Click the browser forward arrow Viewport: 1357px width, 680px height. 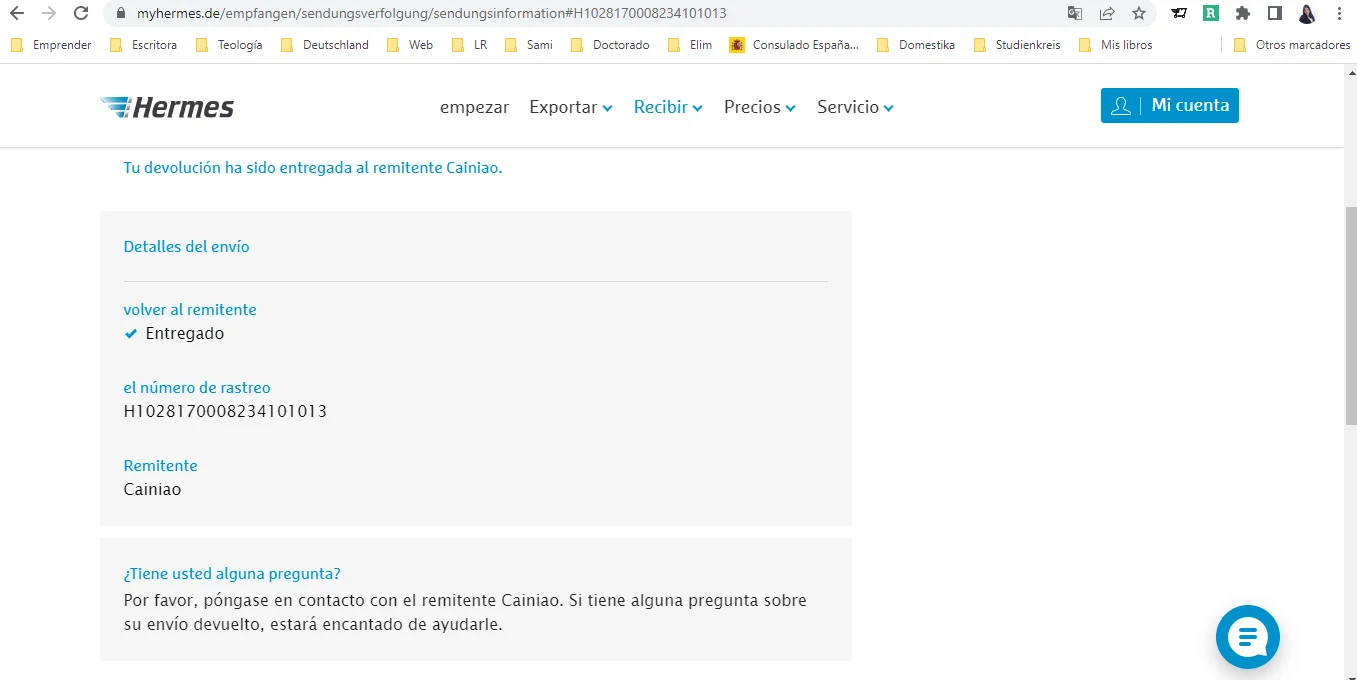(48, 14)
